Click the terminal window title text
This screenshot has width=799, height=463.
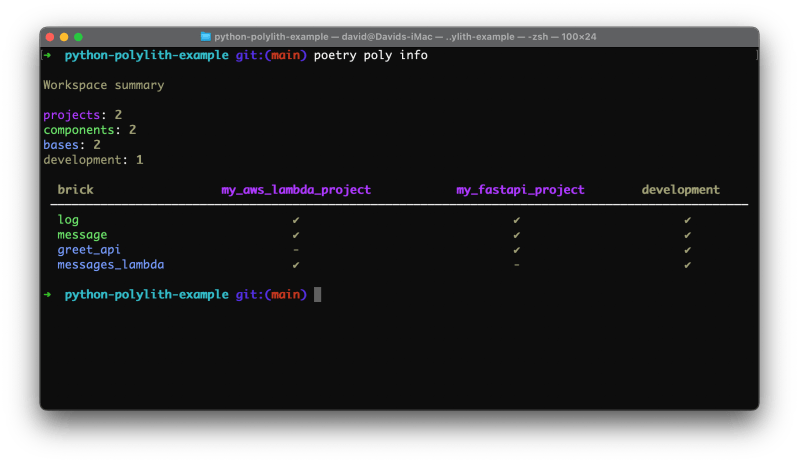pyautogui.click(x=405, y=37)
